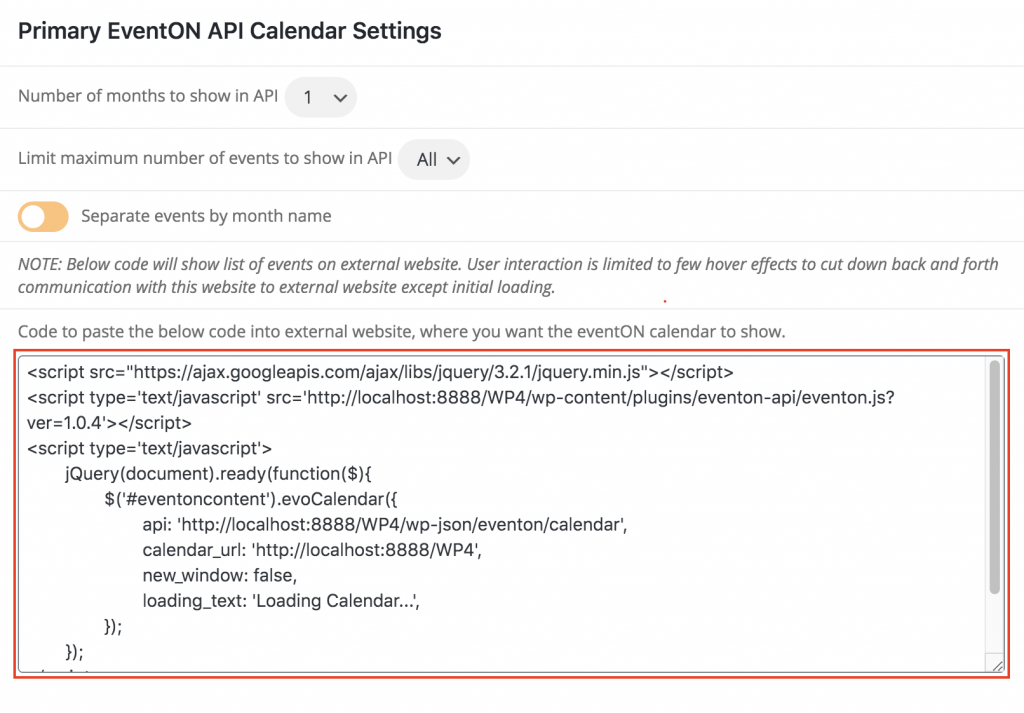Open the "All" maximum events dropdown
1024x713 pixels.
(434, 159)
